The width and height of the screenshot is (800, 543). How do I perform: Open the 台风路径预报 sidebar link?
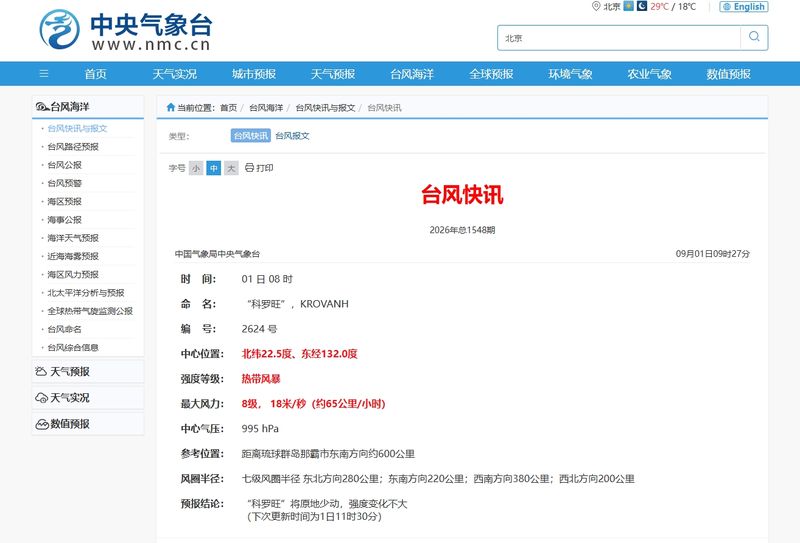[x=73, y=146]
